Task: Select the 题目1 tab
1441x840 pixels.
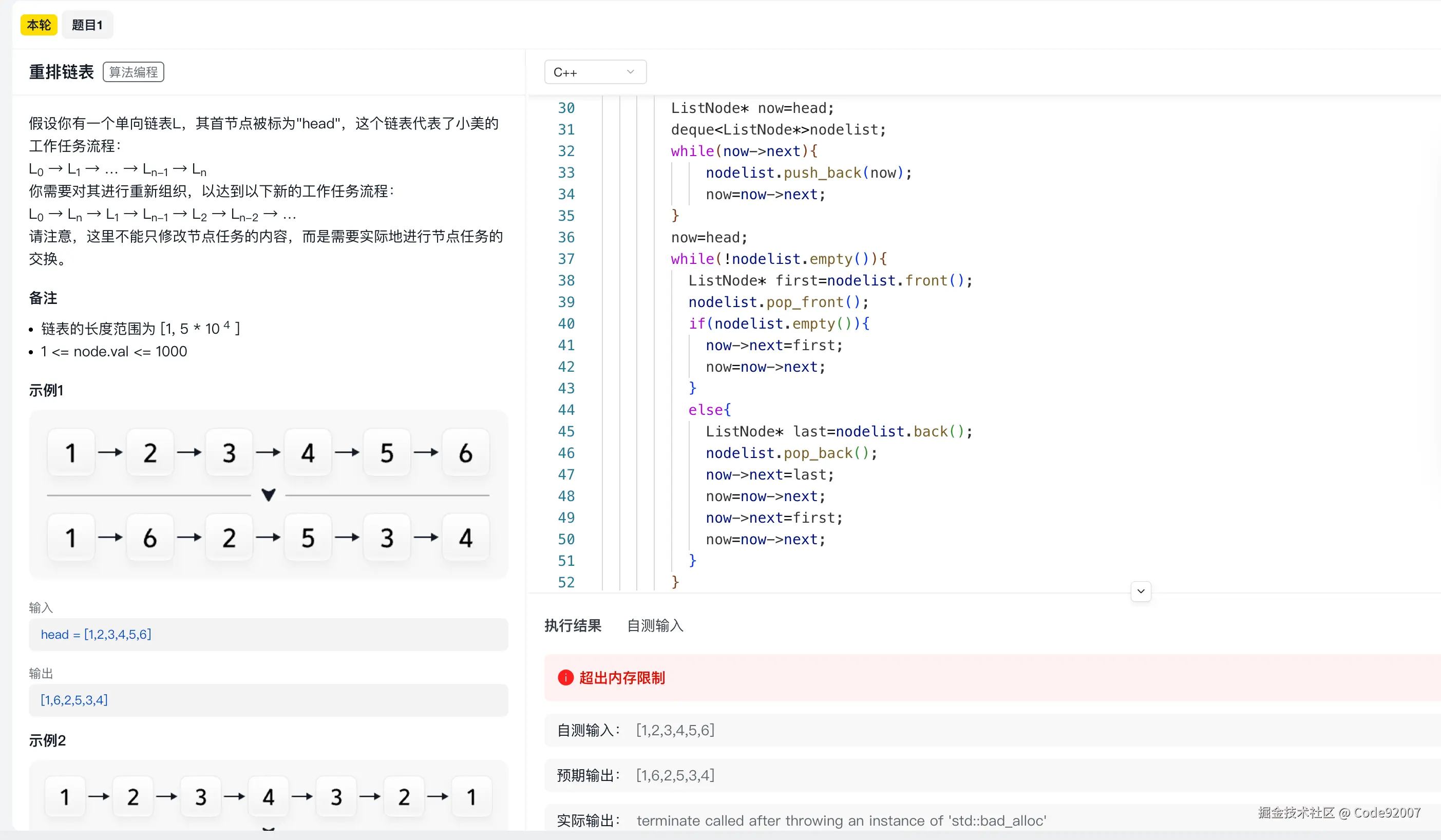Action: (87, 25)
